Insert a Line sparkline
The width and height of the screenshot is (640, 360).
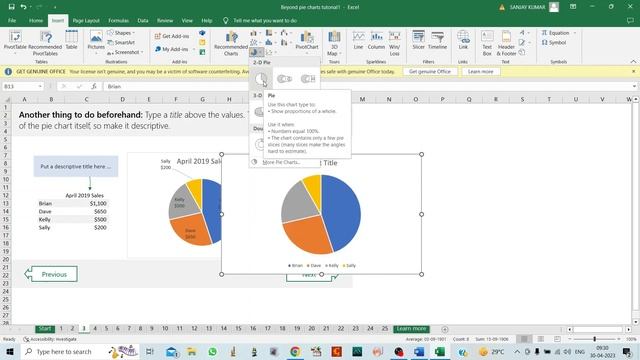coord(358,40)
